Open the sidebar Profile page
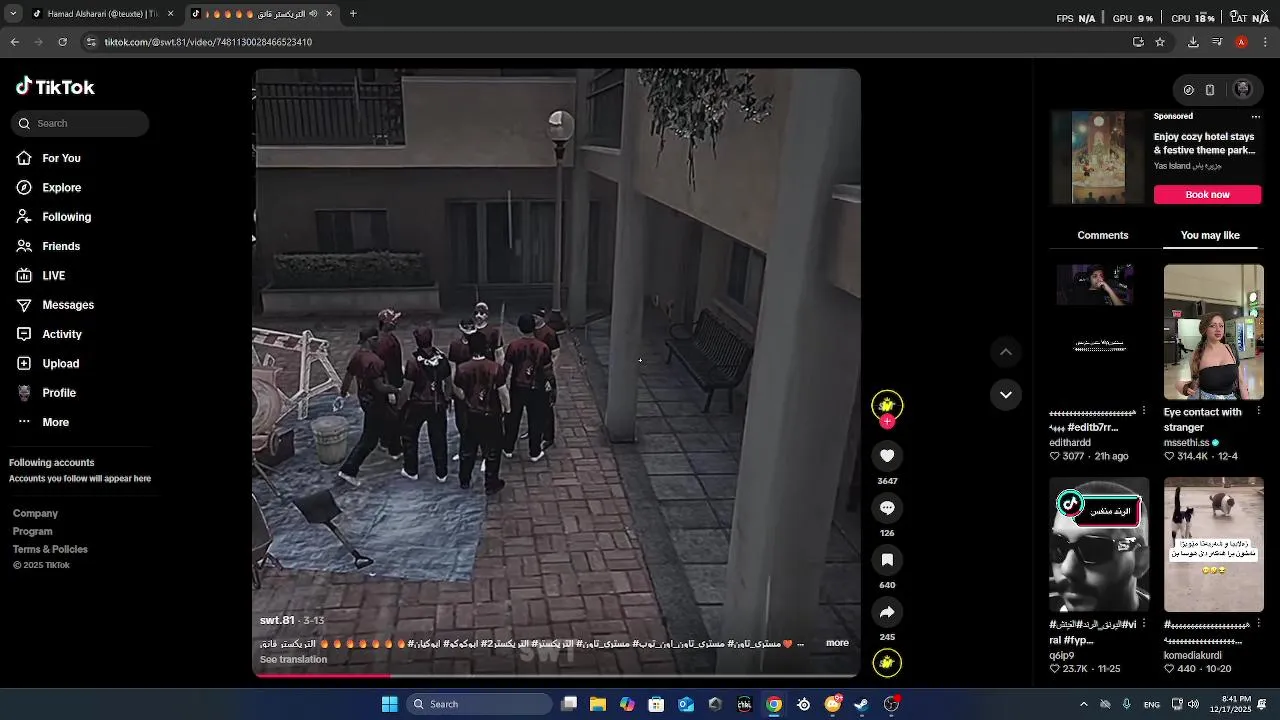This screenshot has width=1280, height=720. point(59,393)
